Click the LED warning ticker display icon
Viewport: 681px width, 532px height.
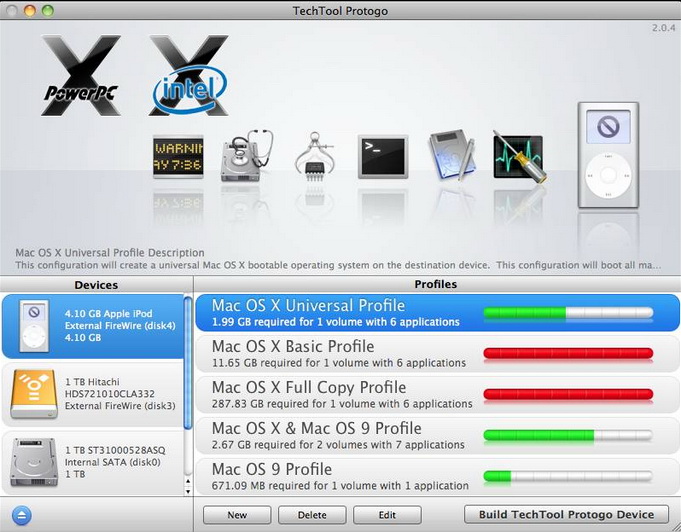178,157
